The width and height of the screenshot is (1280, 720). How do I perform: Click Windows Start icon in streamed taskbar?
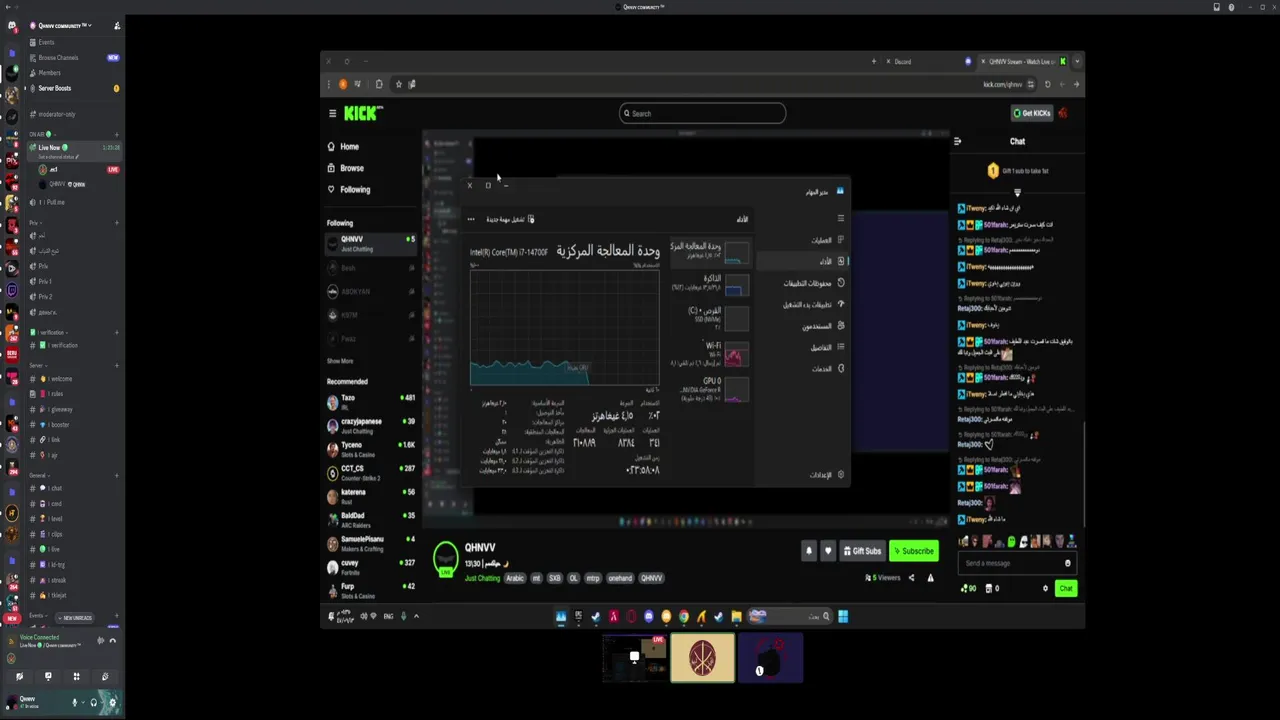(843, 616)
